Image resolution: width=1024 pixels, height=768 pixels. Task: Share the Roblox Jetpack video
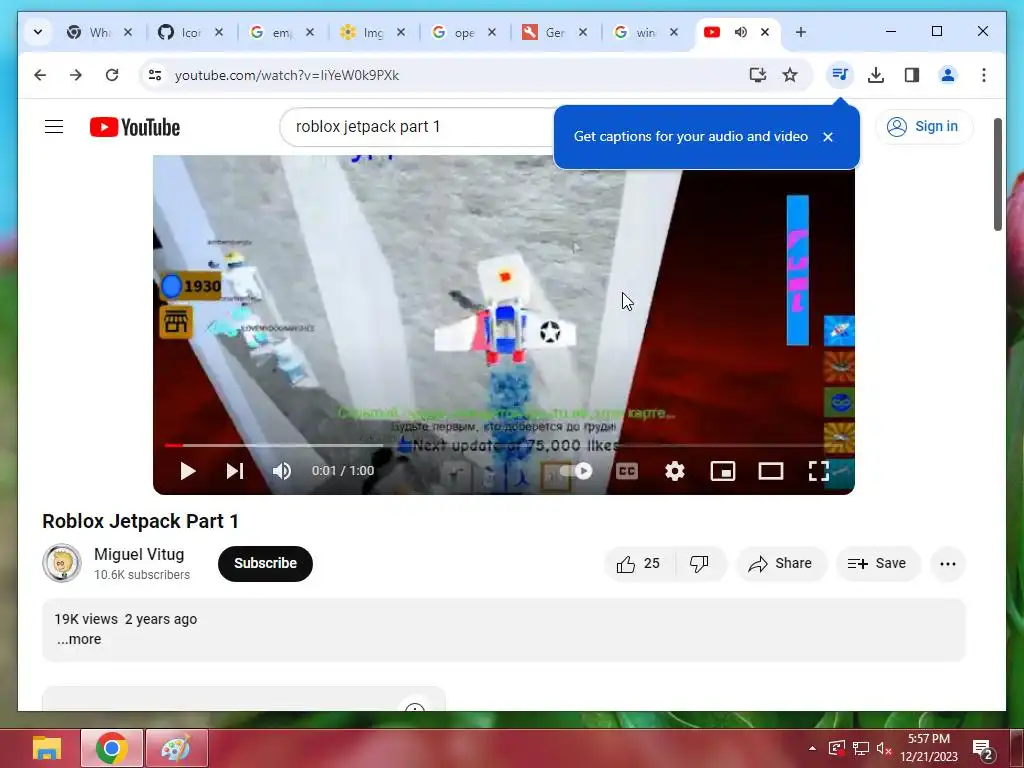[781, 564]
